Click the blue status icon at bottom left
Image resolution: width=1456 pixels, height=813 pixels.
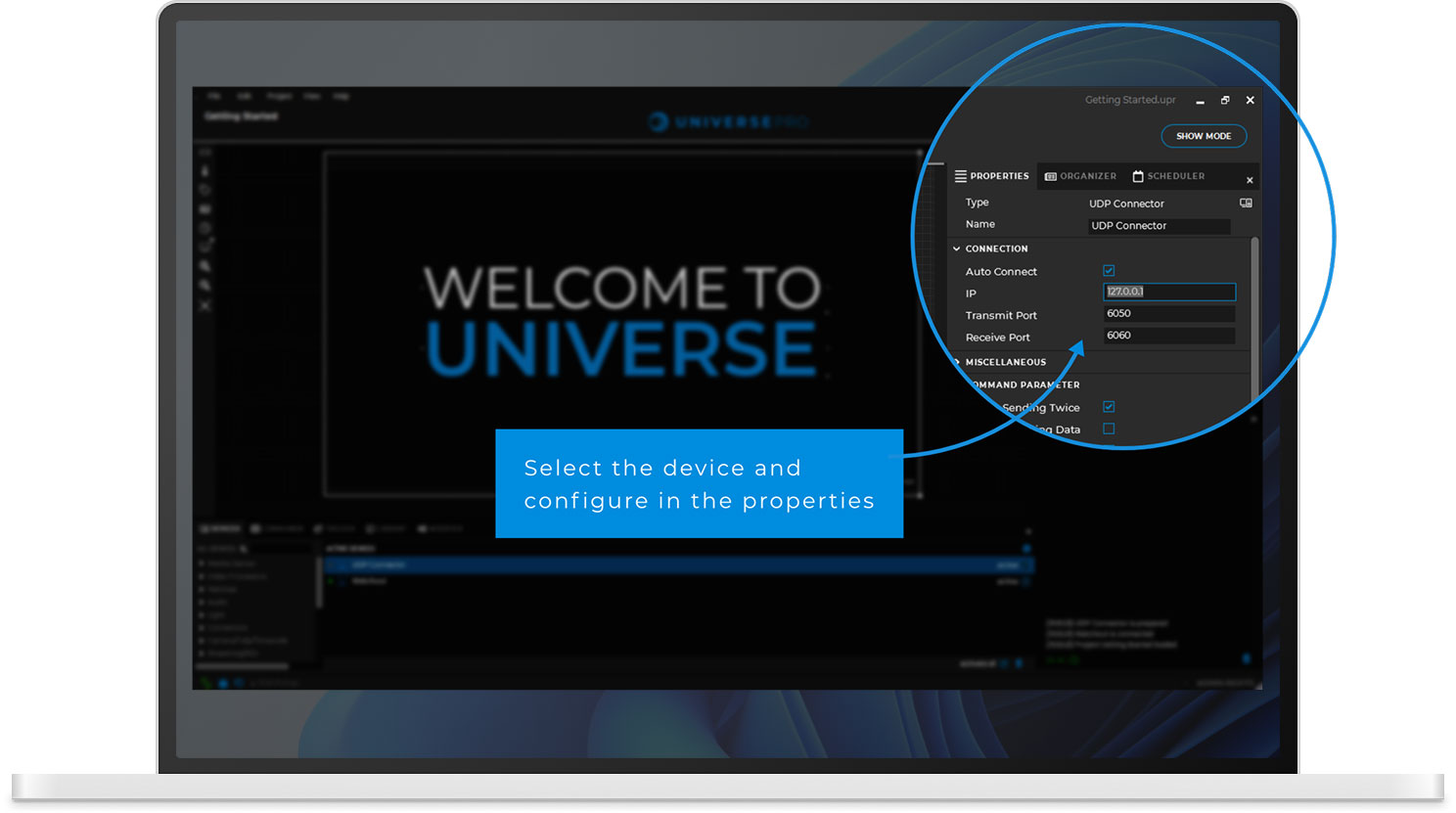tap(224, 682)
